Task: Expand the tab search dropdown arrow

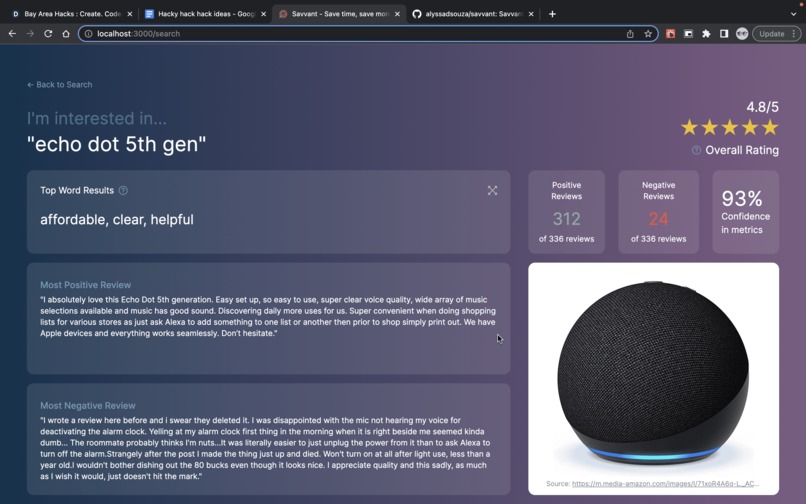Action: (793, 14)
